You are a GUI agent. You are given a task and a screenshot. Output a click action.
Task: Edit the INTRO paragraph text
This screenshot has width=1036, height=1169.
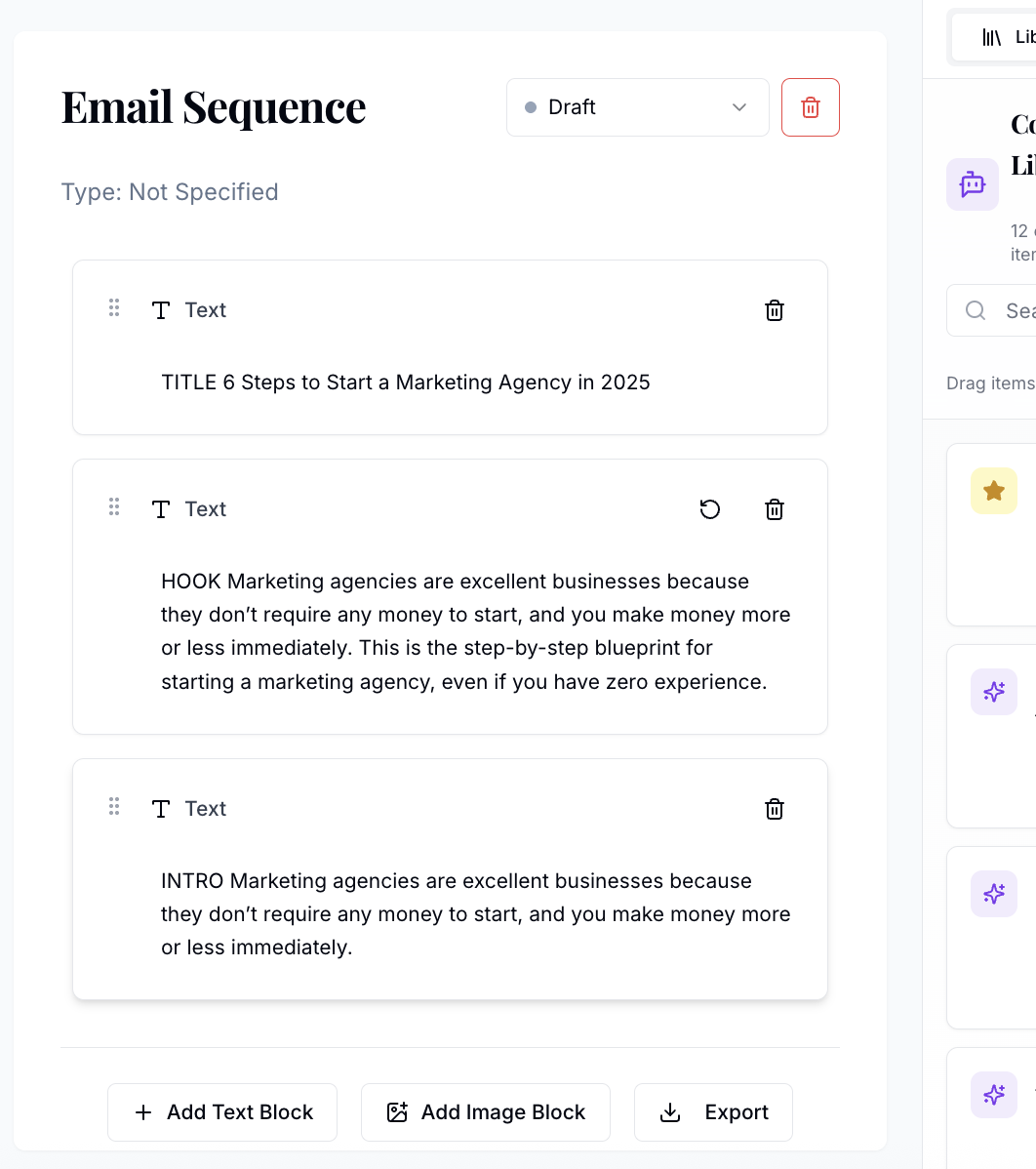point(475,914)
